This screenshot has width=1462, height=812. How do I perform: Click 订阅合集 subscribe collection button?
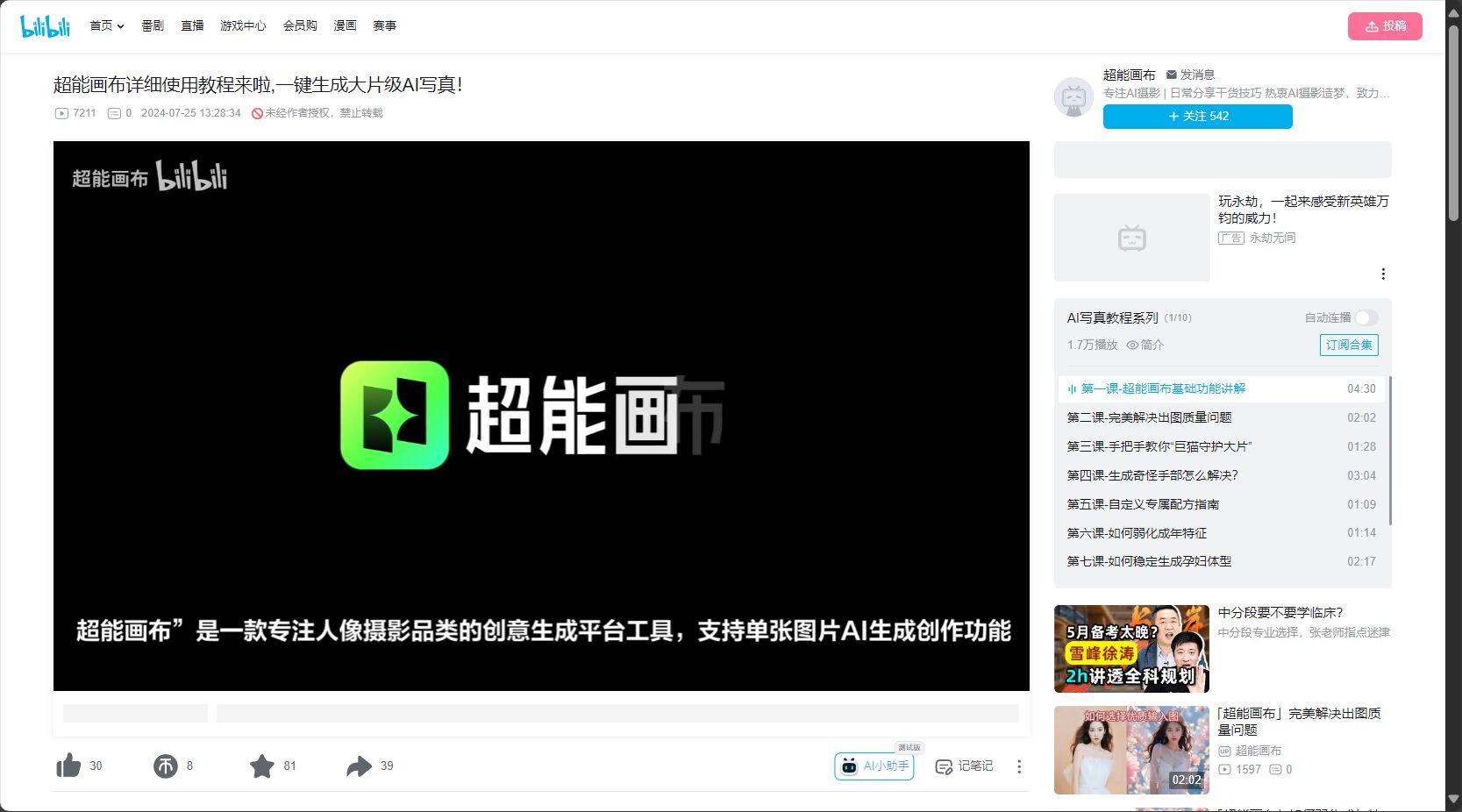[x=1349, y=345]
